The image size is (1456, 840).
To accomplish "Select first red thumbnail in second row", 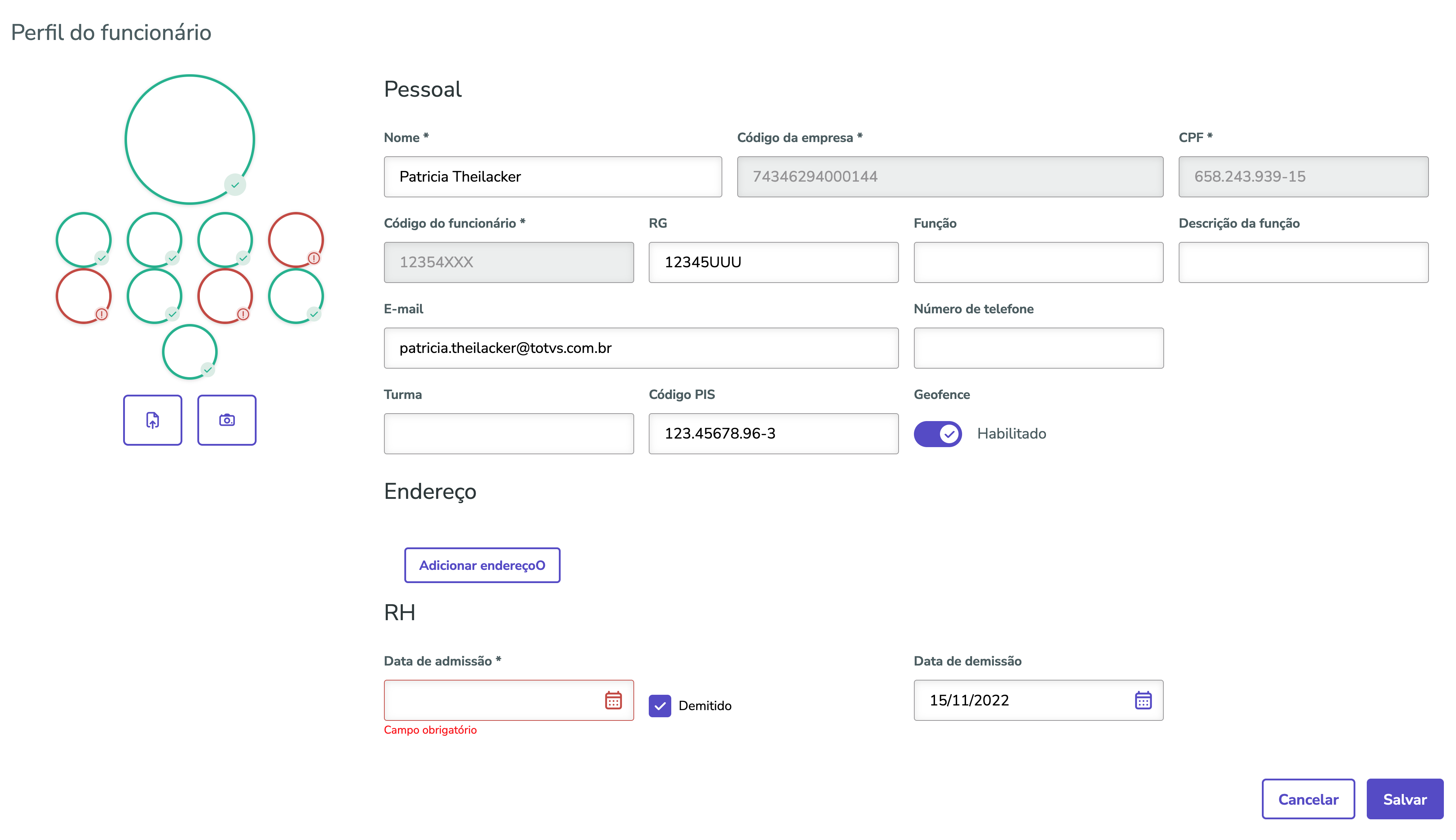I will pos(83,295).
